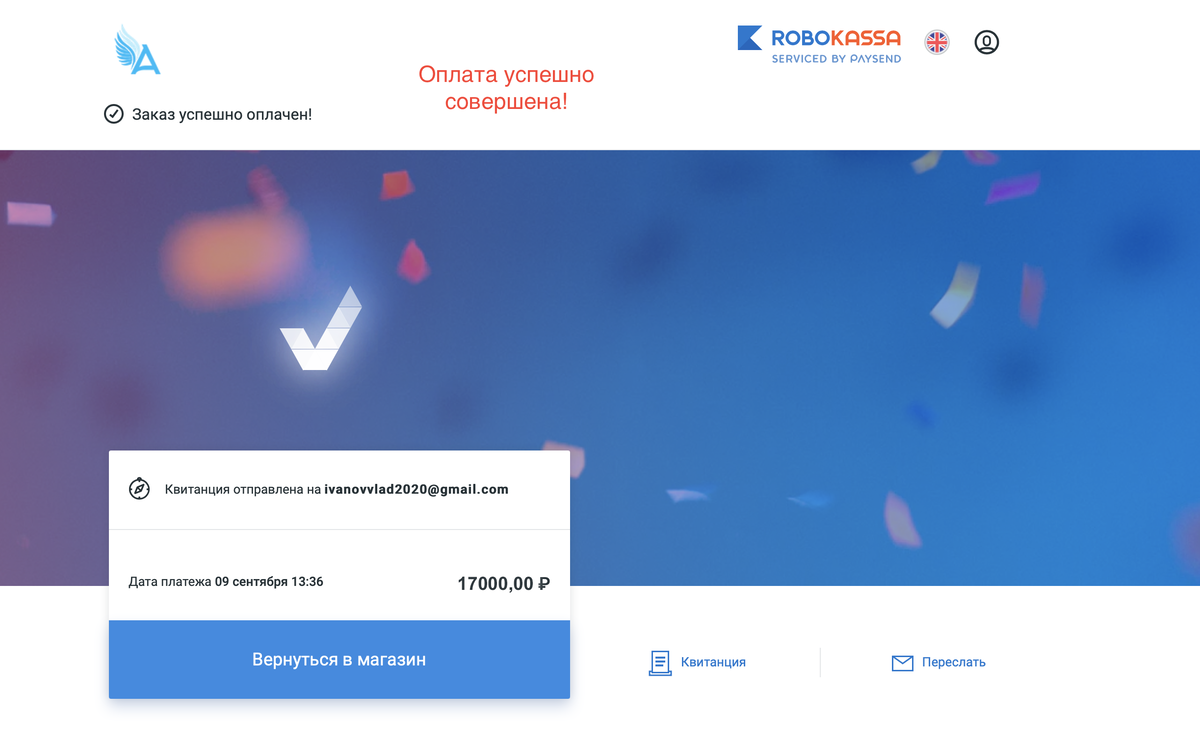Click the ROBOKASSA wordmark text
Viewport: 1200px width, 742px height.
(836, 39)
